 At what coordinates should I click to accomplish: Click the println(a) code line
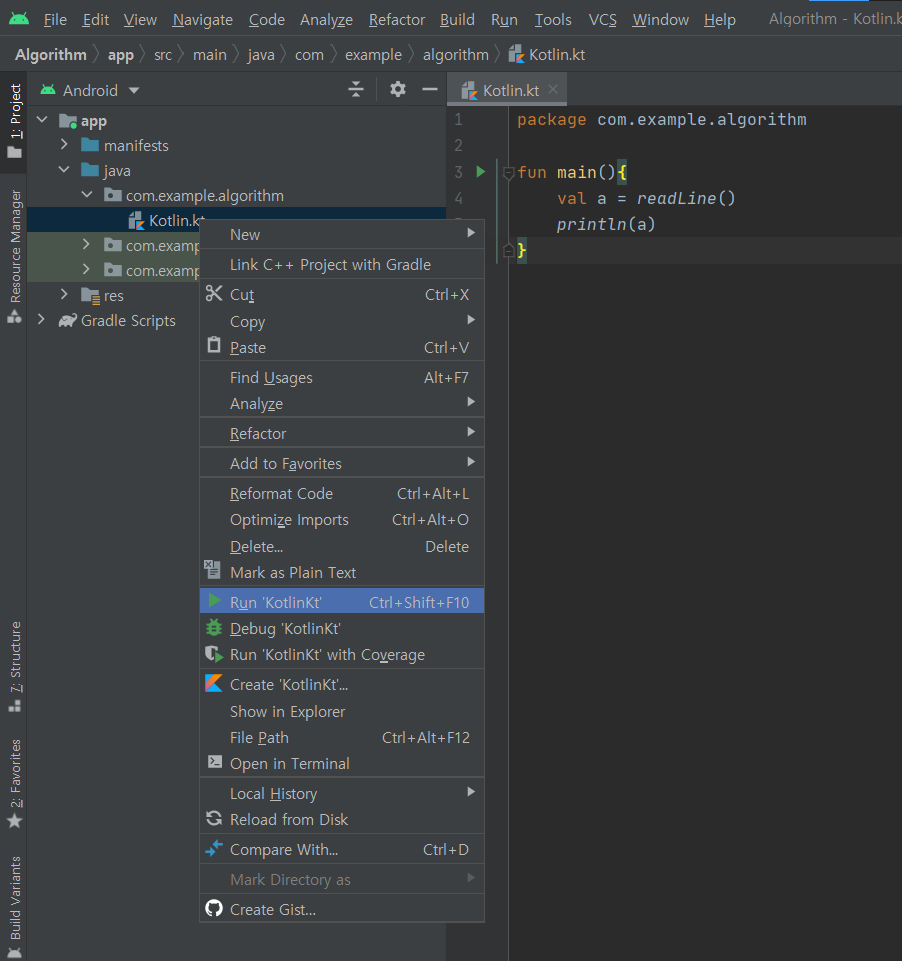point(606,224)
